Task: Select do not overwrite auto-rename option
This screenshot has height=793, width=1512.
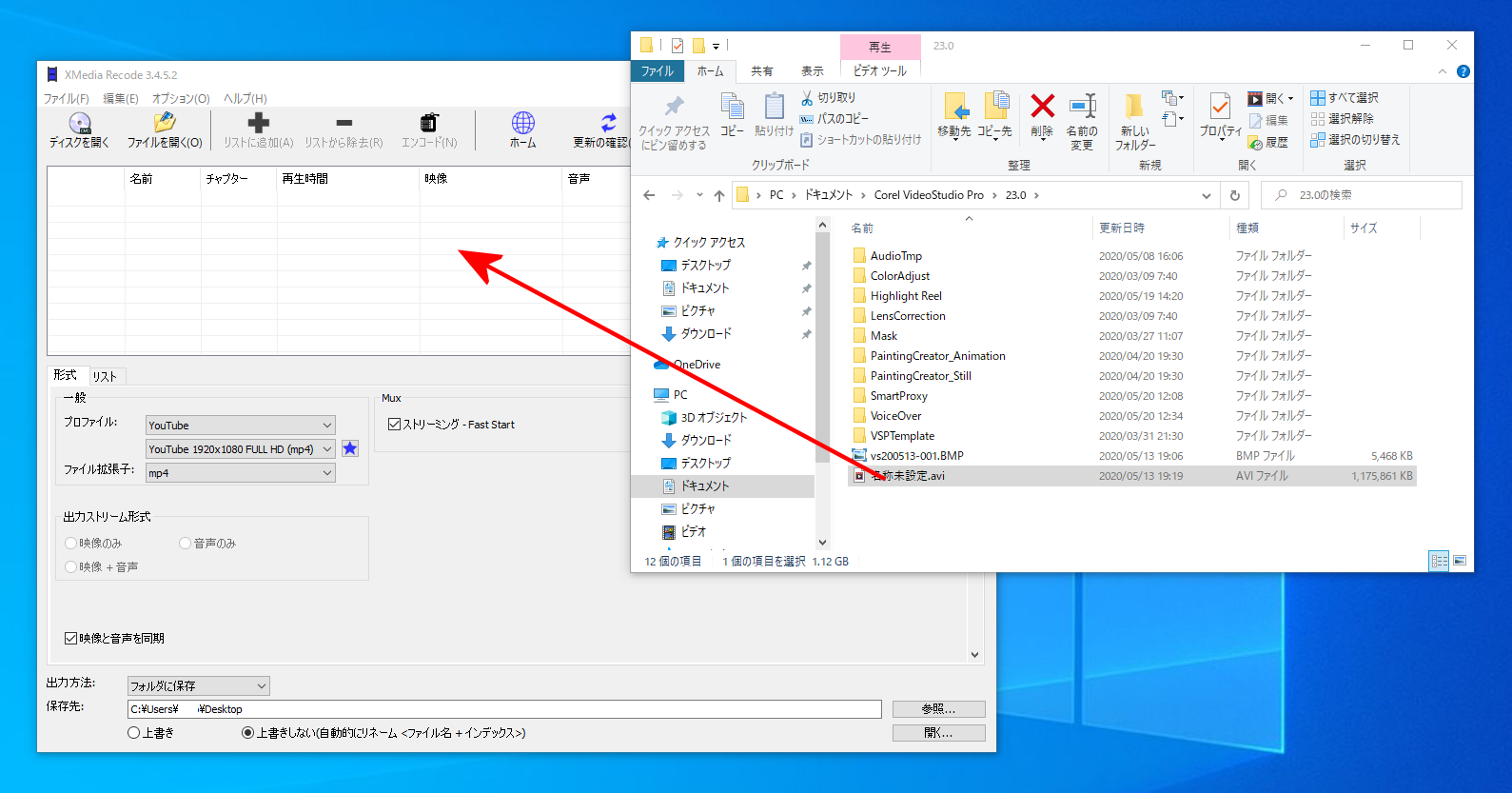Action: (x=248, y=733)
